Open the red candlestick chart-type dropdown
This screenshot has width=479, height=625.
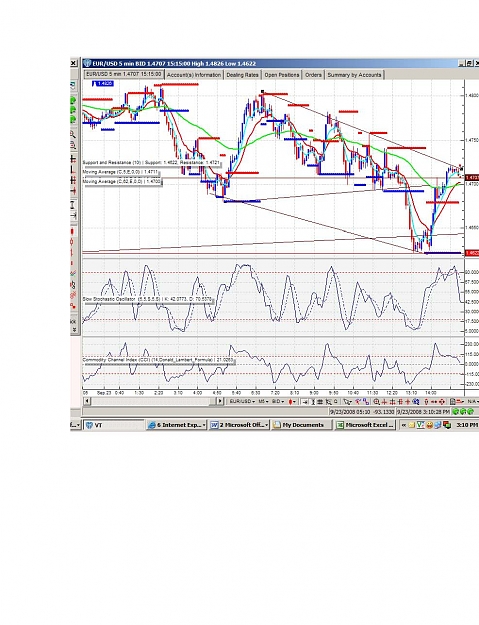click(x=293, y=401)
